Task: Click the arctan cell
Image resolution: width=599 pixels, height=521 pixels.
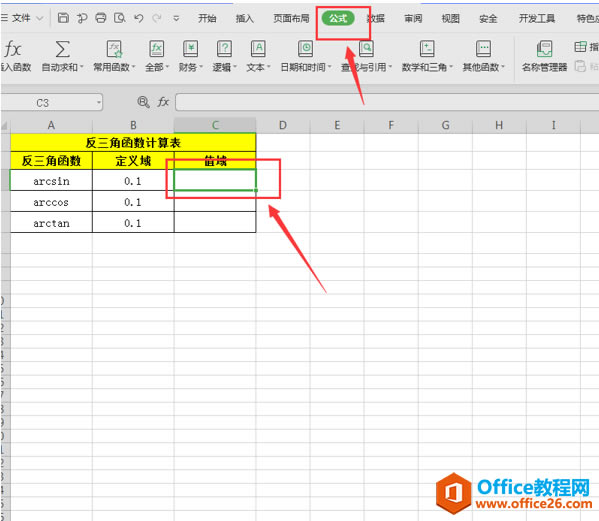Action: tap(51, 223)
